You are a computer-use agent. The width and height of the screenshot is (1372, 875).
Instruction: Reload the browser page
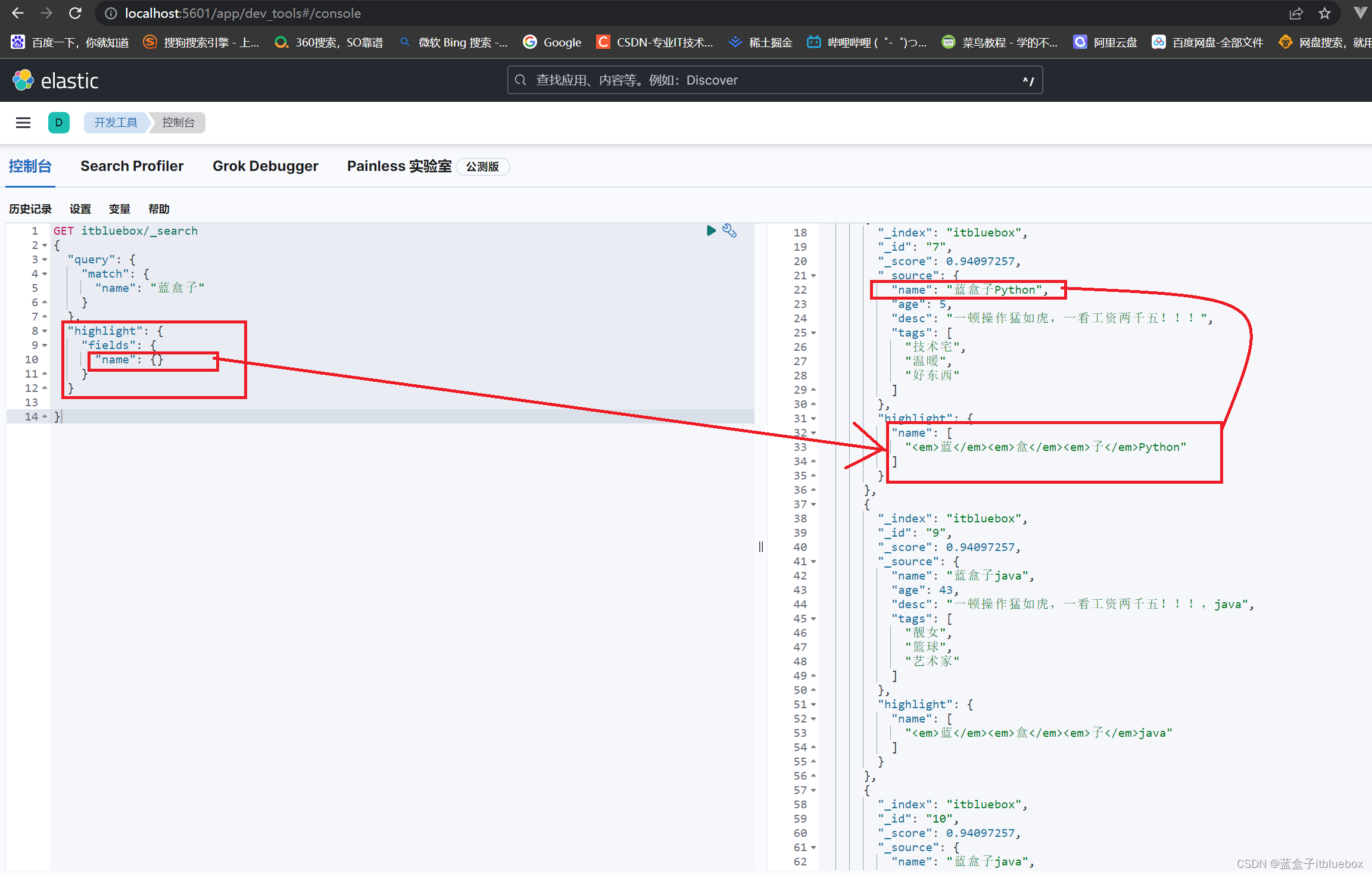click(x=75, y=13)
